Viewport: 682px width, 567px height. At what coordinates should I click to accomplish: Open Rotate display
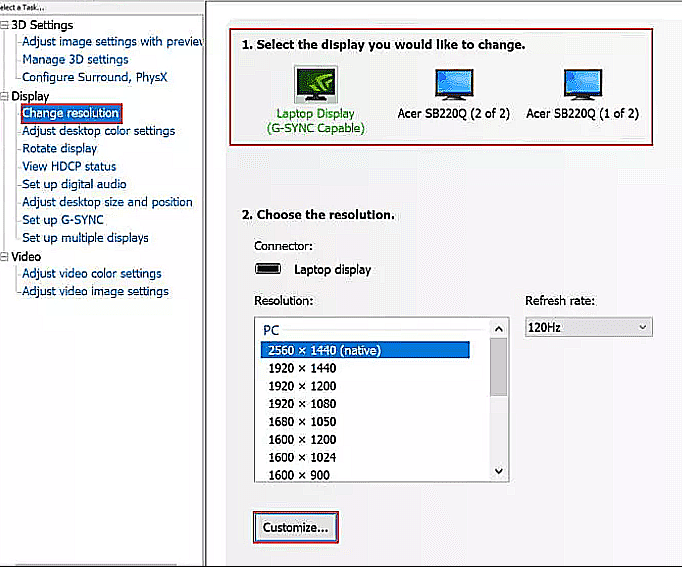pos(60,149)
